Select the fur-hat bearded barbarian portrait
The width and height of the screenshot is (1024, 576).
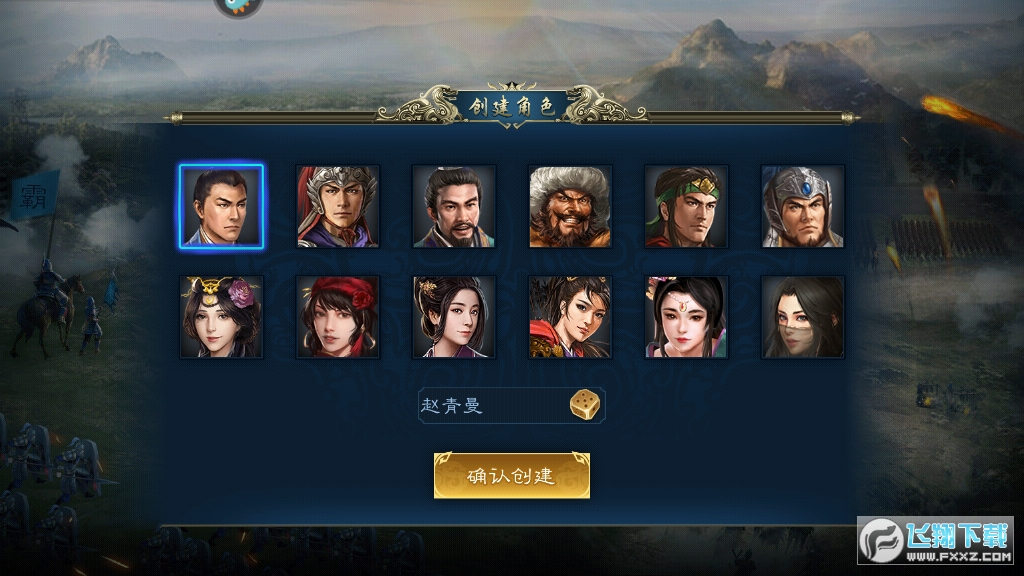[570, 206]
